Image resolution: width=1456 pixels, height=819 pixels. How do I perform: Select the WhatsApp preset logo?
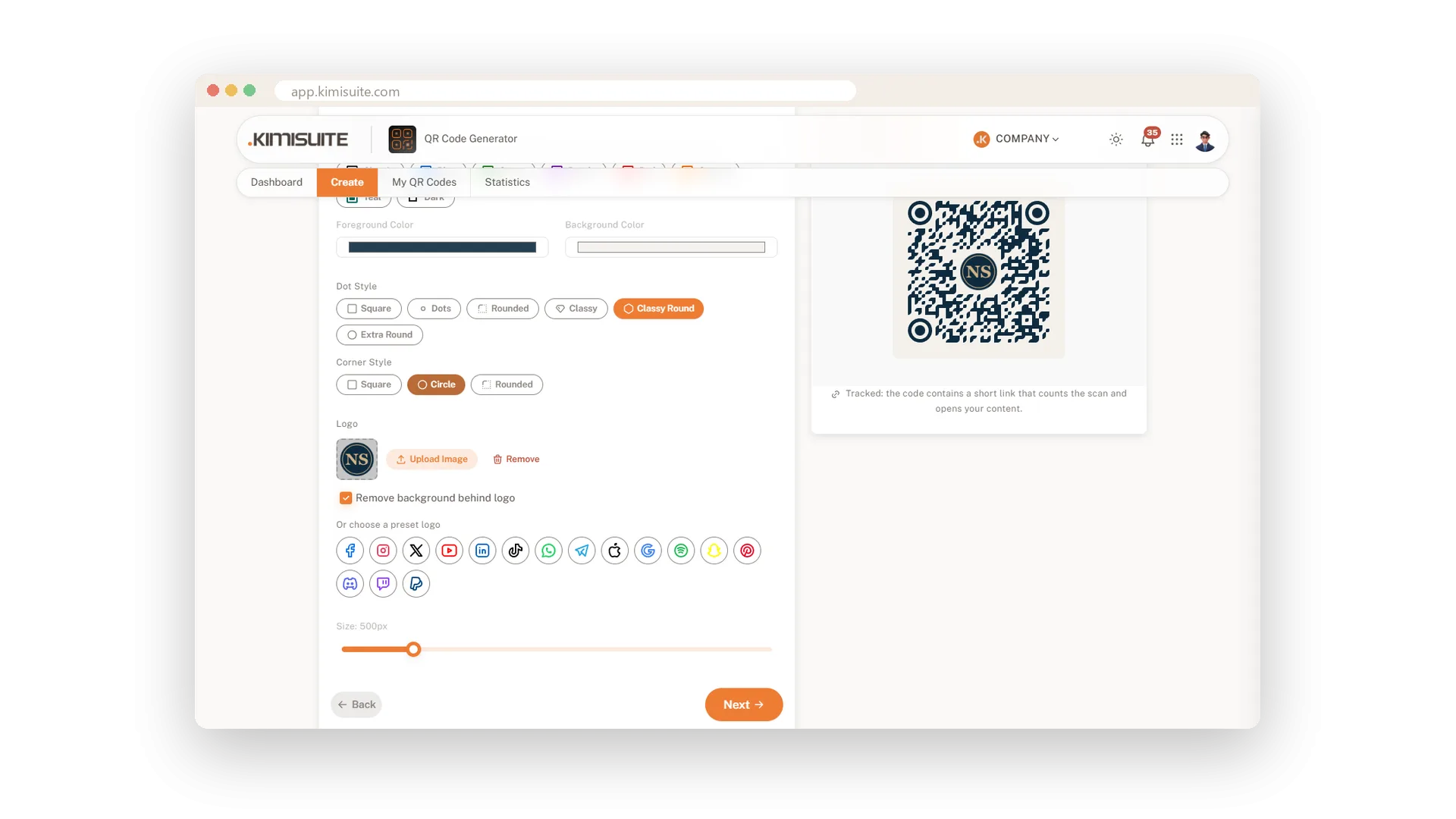(548, 551)
